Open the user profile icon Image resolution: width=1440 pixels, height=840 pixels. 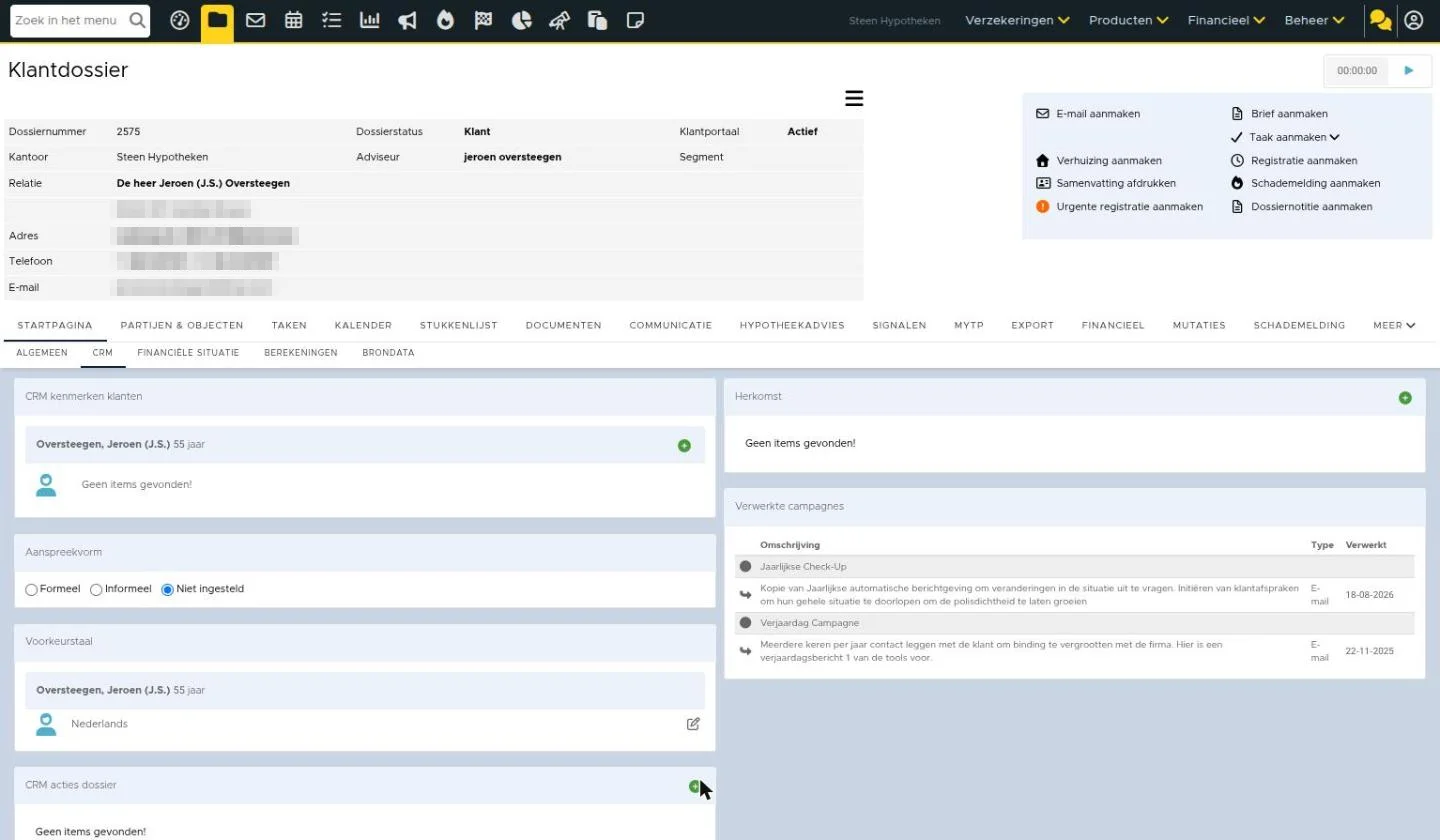click(1413, 20)
